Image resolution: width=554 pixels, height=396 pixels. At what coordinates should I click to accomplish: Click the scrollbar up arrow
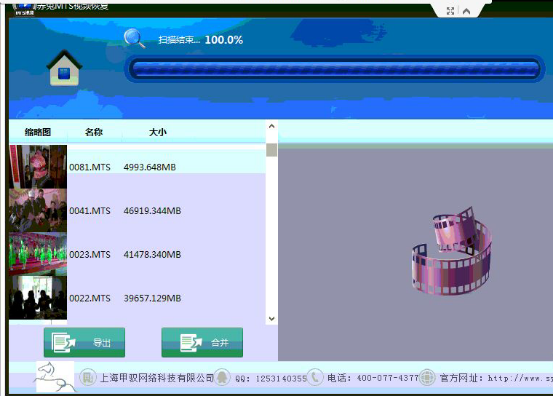271,126
